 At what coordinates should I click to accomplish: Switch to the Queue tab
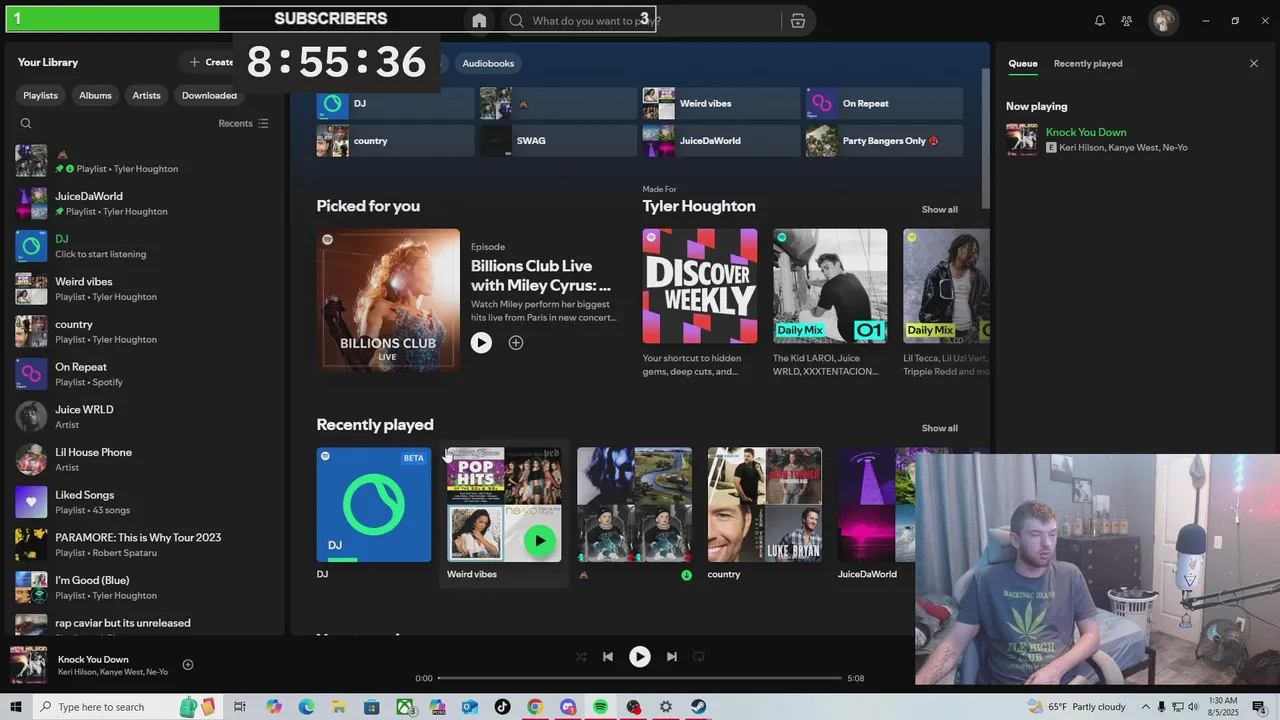1022,63
